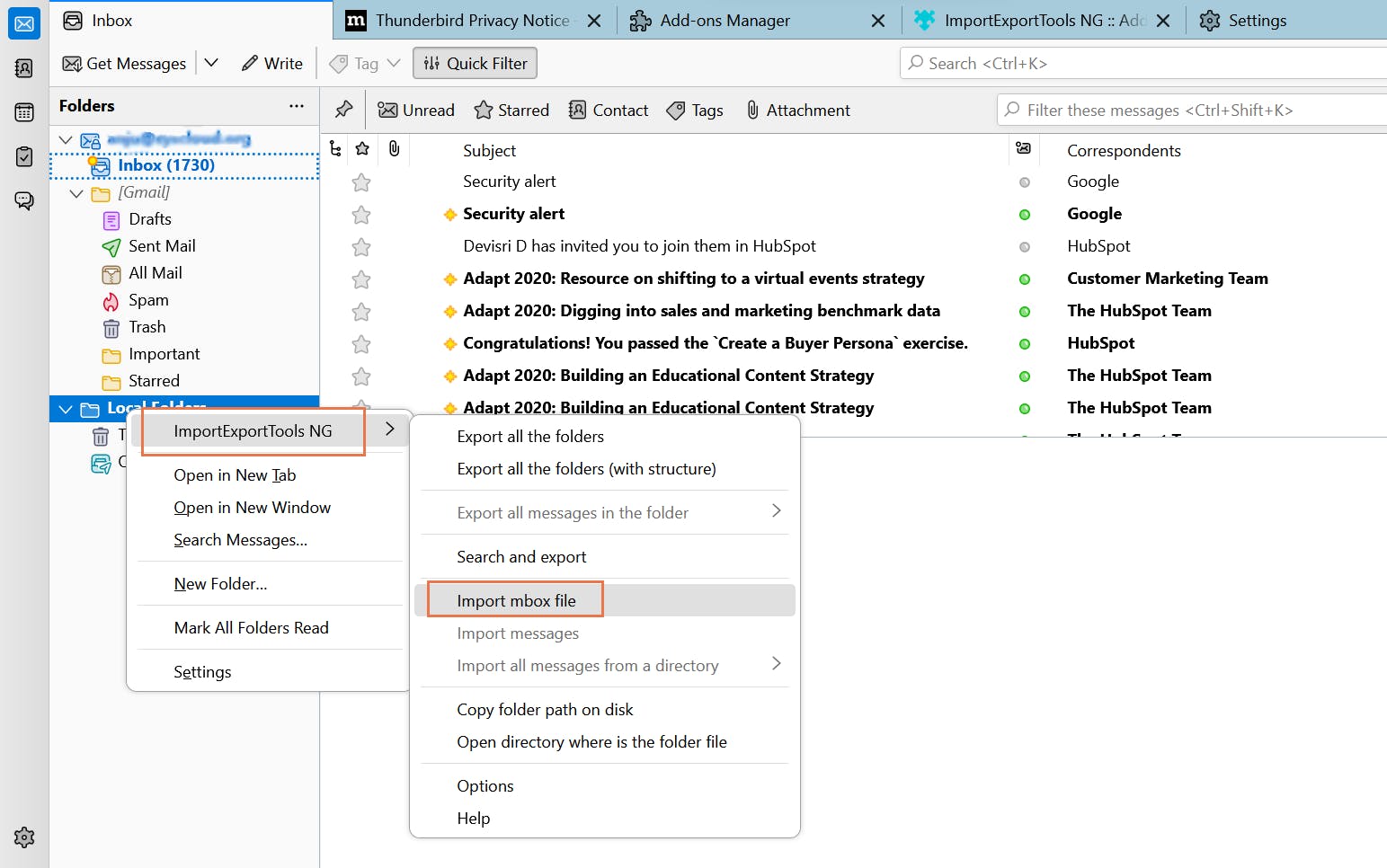Open the Chat space icon
The image size is (1387, 868).
point(24,200)
